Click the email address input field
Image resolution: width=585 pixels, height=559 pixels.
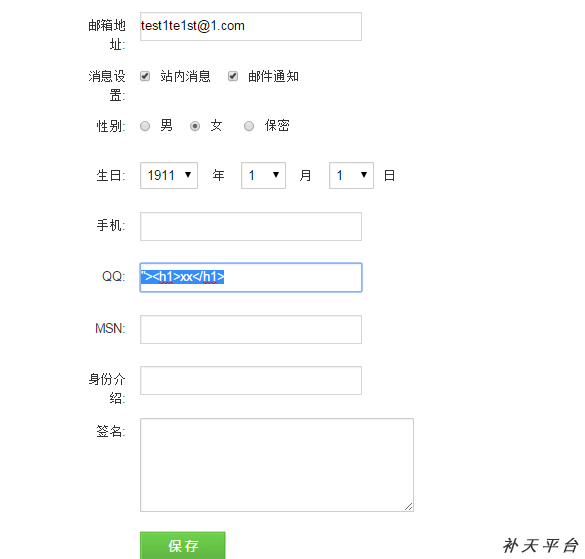tap(251, 26)
